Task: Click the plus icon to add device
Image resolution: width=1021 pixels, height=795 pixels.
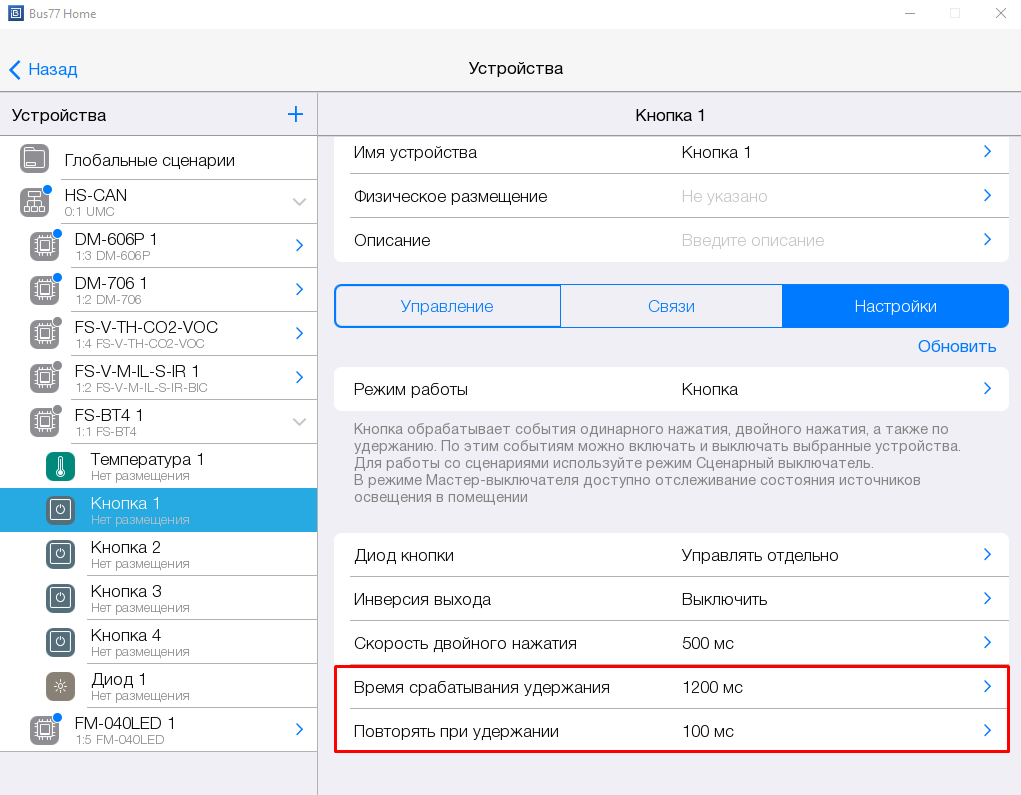Action: (x=295, y=114)
